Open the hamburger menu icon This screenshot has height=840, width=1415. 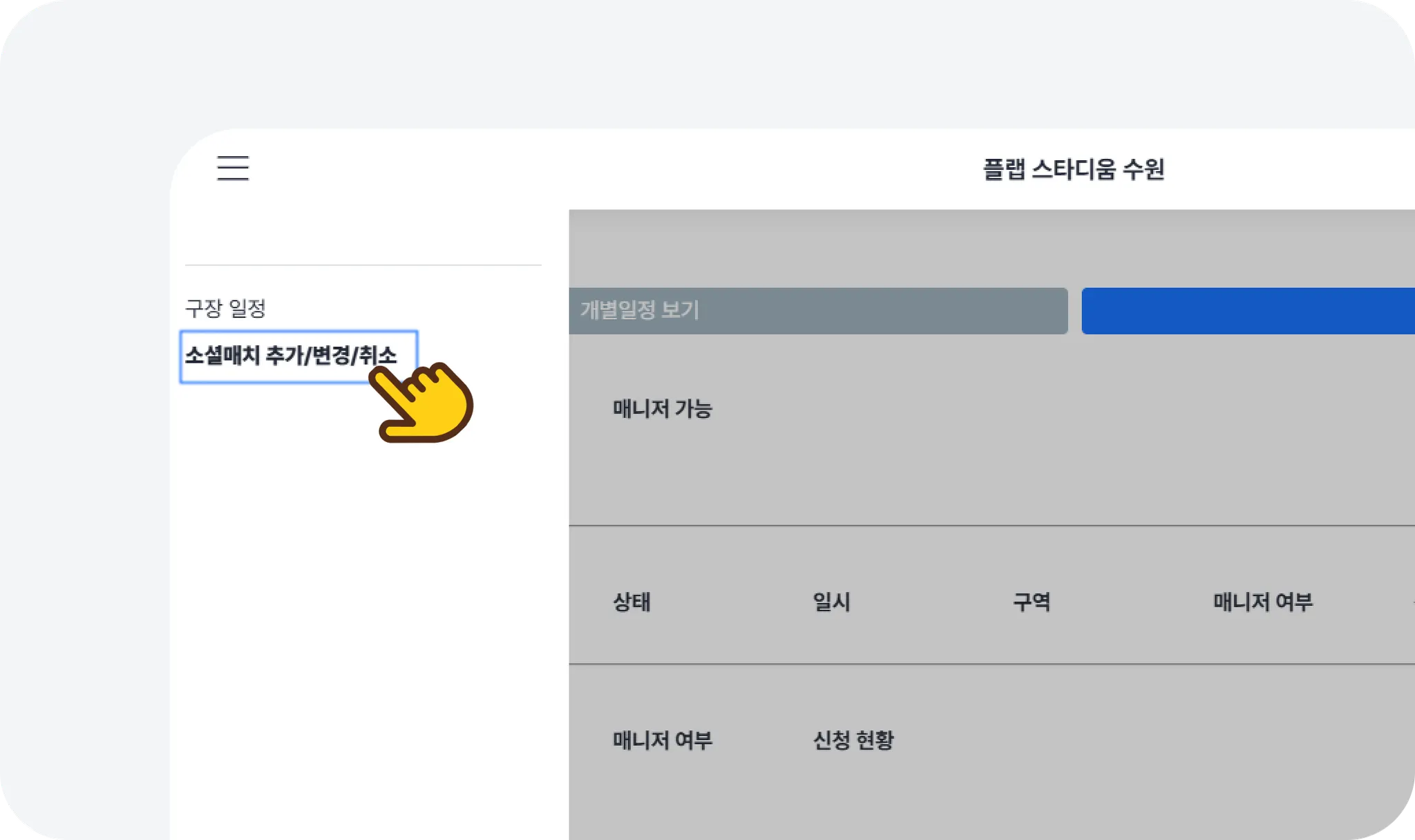point(233,168)
